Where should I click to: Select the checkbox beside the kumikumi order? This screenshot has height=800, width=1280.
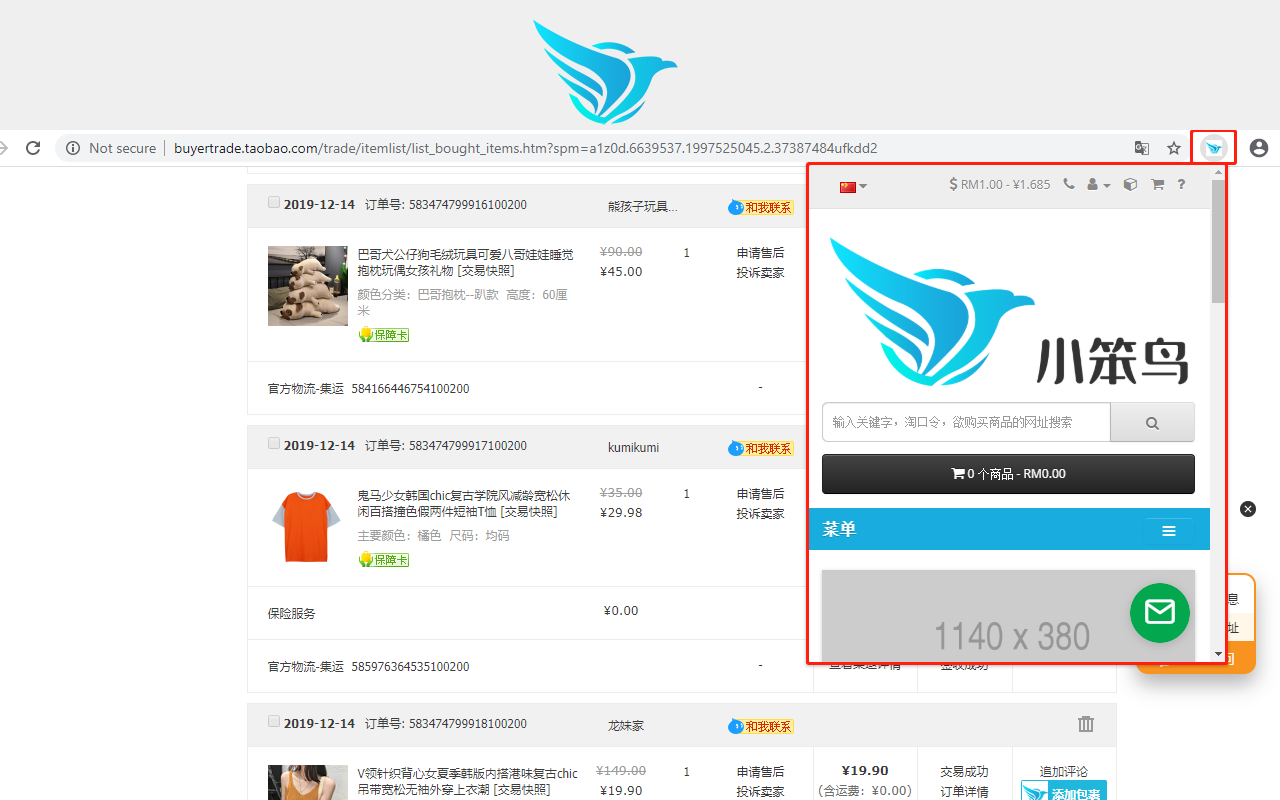click(273, 443)
